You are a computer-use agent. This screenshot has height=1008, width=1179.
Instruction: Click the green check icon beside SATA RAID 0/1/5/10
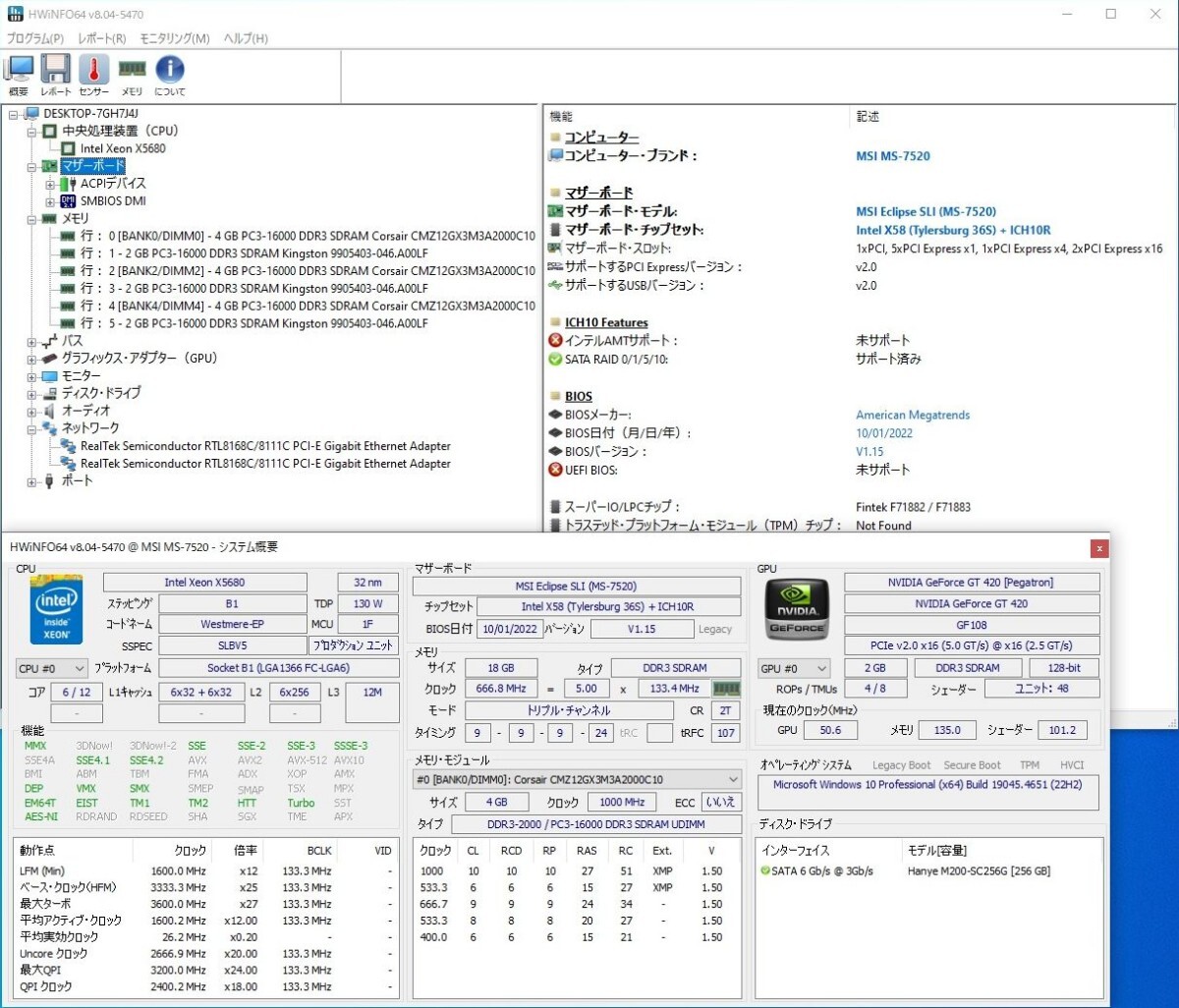coord(556,360)
